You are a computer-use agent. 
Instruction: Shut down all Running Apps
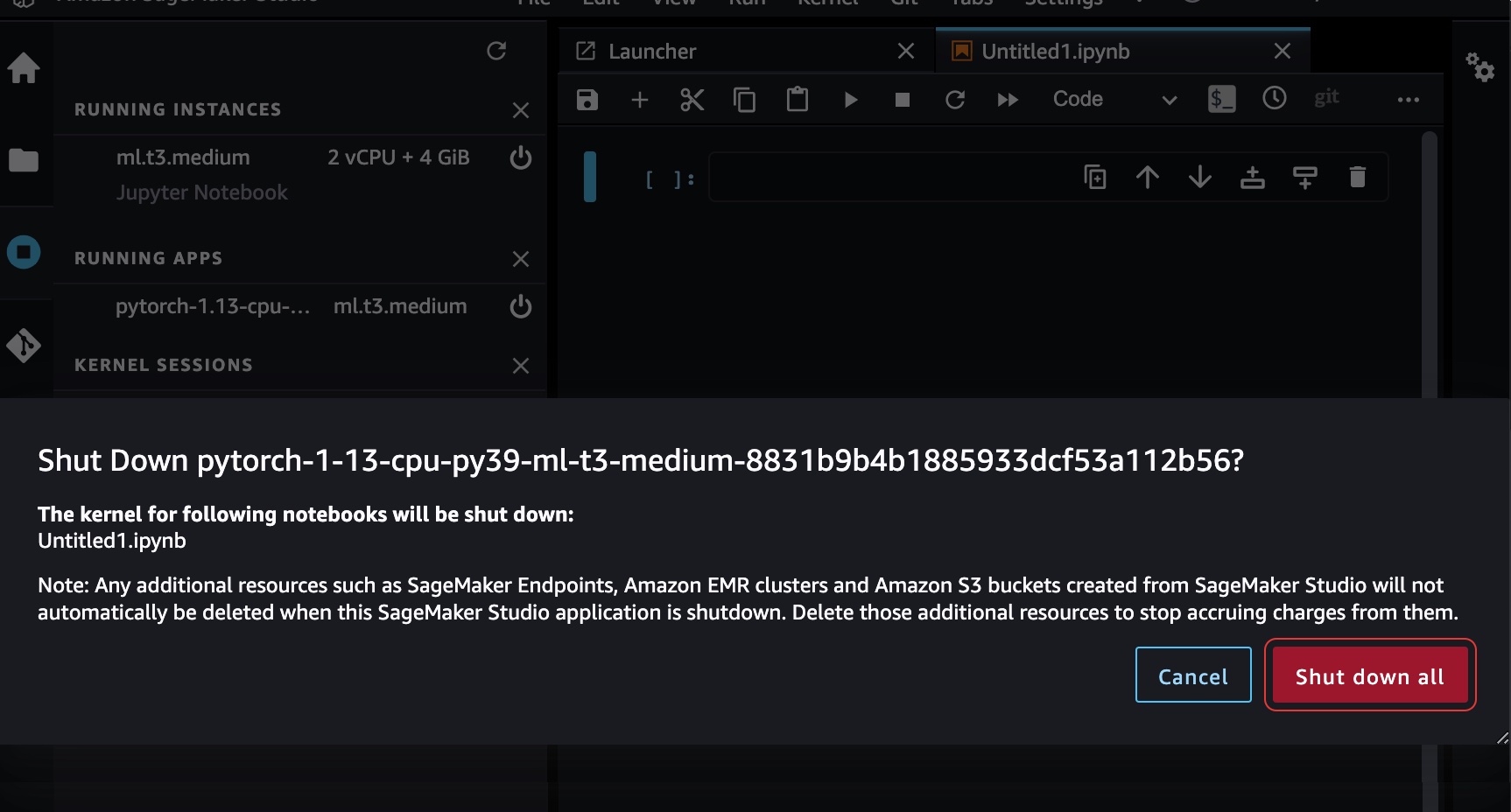click(x=521, y=259)
